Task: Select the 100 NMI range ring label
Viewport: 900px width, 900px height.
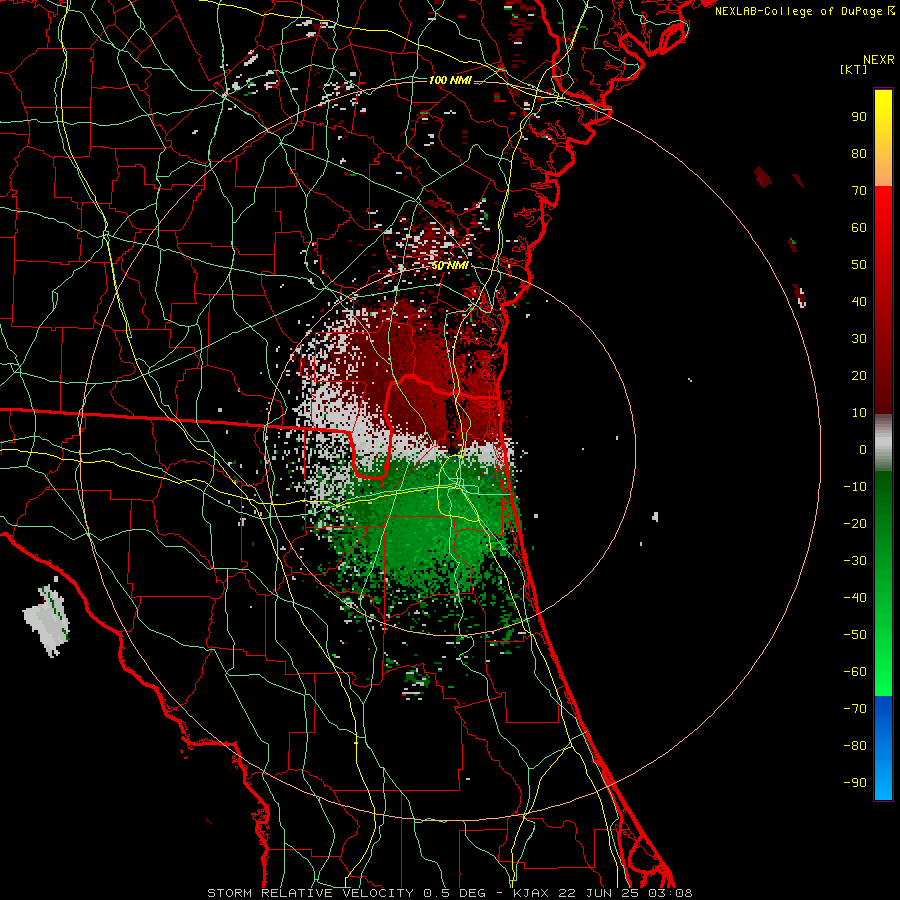Action: (x=450, y=80)
